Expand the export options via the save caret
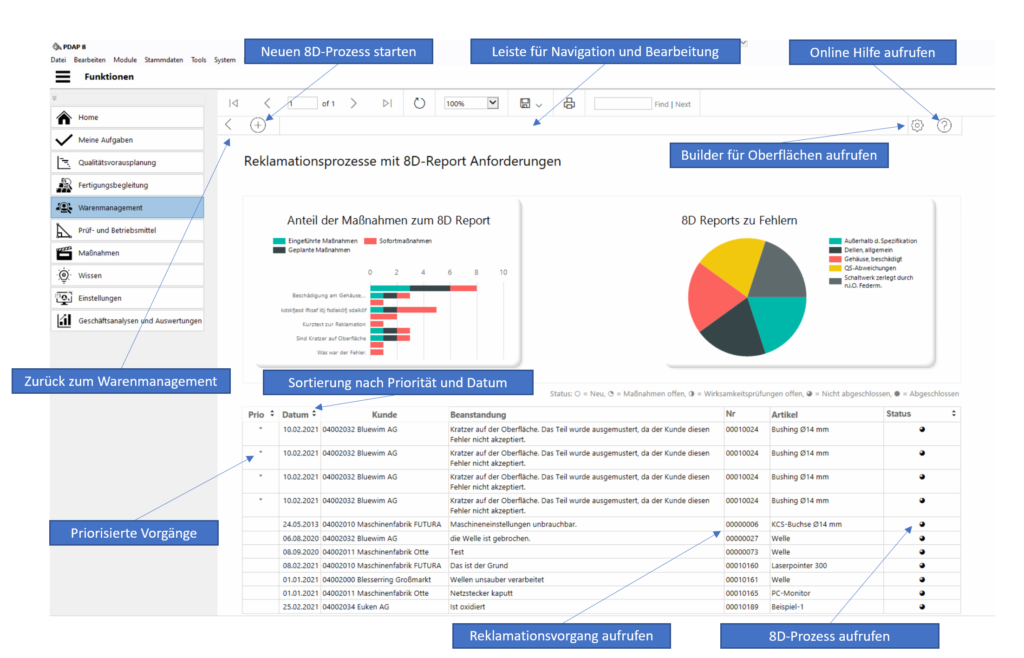The height and width of the screenshot is (658, 1024). point(538,103)
